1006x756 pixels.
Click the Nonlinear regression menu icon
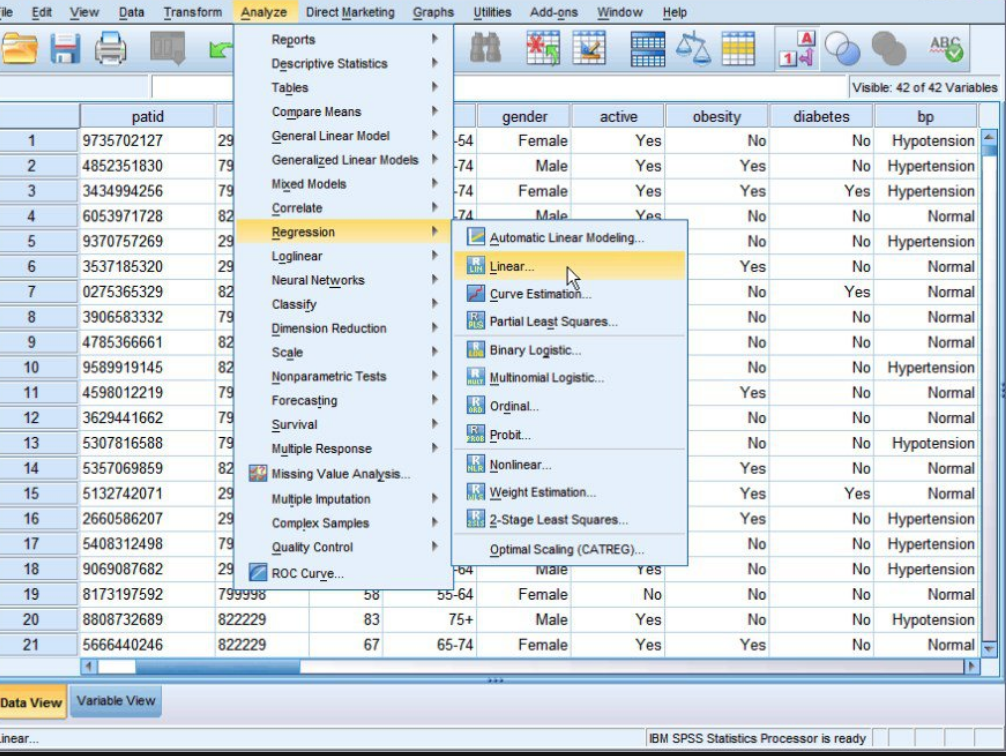(475, 464)
